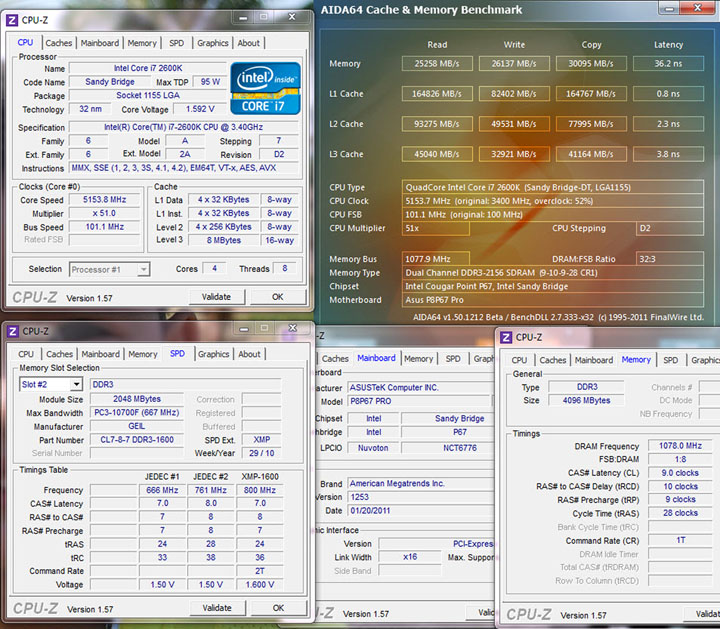Open the Mainboard tab in the SPD window

[x=101, y=354]
